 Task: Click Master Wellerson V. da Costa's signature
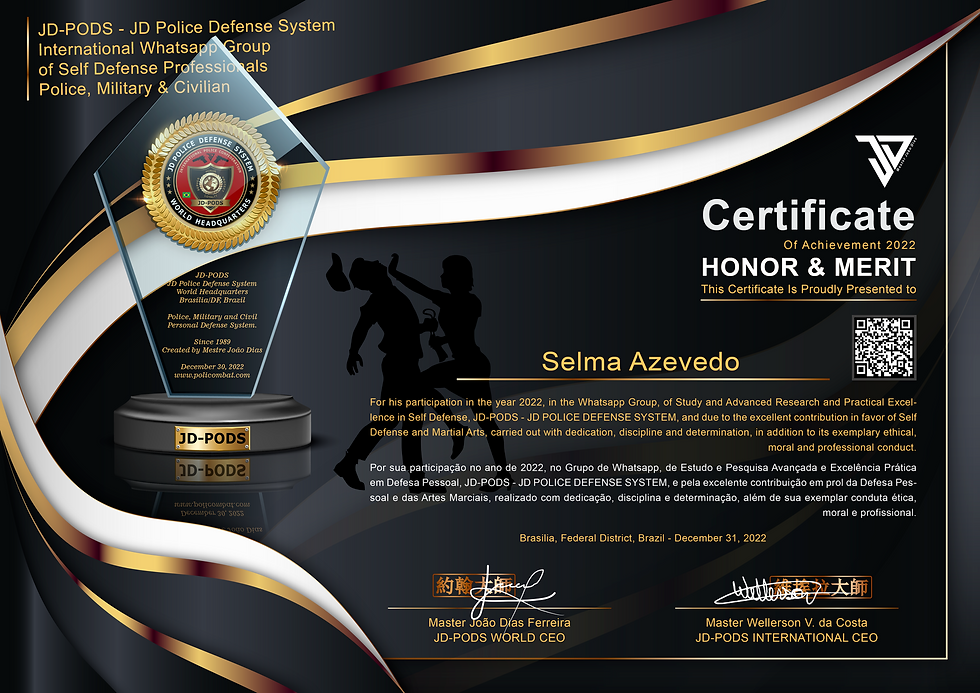coord(767,591)
